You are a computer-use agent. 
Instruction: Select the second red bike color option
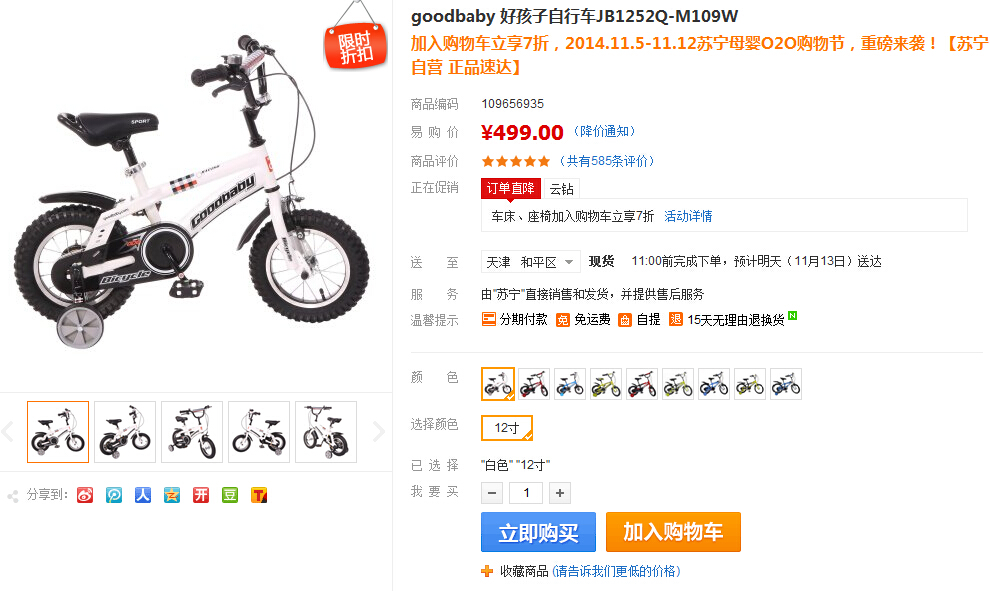coord(642,384)
